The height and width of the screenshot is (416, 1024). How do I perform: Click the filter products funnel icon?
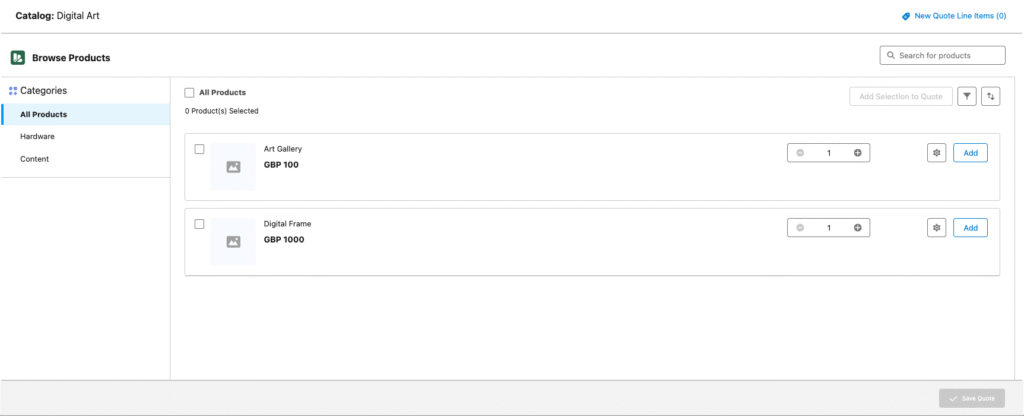pyautogui.click(x=967, y=96)
